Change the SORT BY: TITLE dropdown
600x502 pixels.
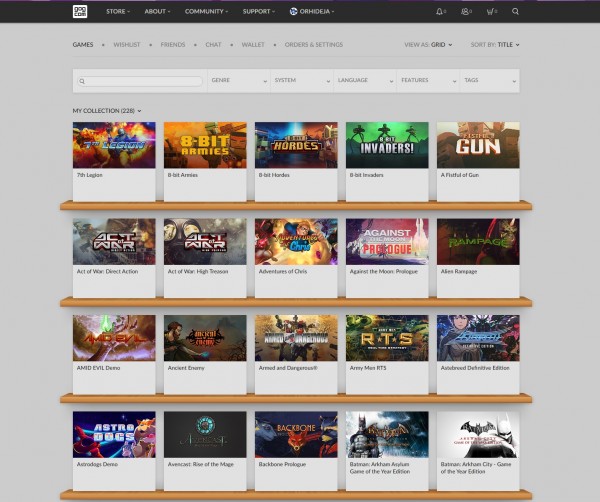click(495, 45)
